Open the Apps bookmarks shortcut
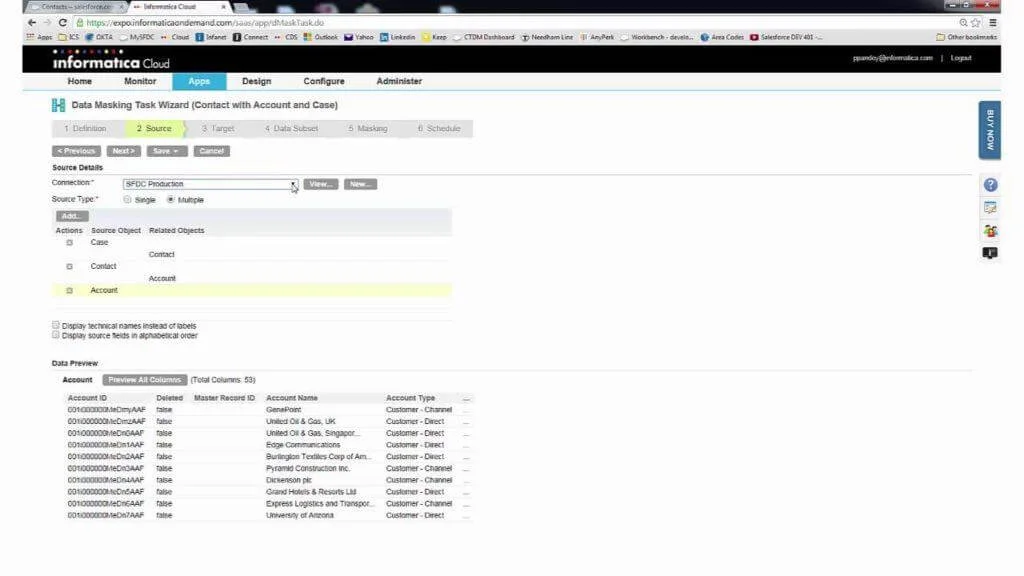The image size is (1024, 576). click(x=39, y=37)
